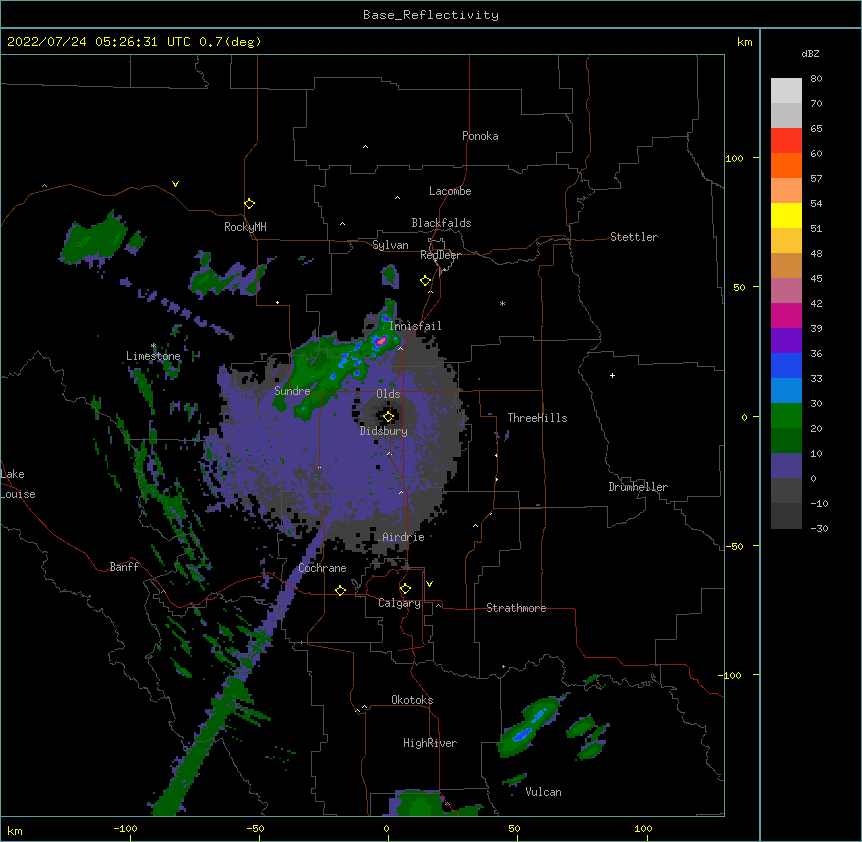Screen dimensions: 862x842
Task: Click the magenta legend swatch below 42
Action: tap(786, 315)
